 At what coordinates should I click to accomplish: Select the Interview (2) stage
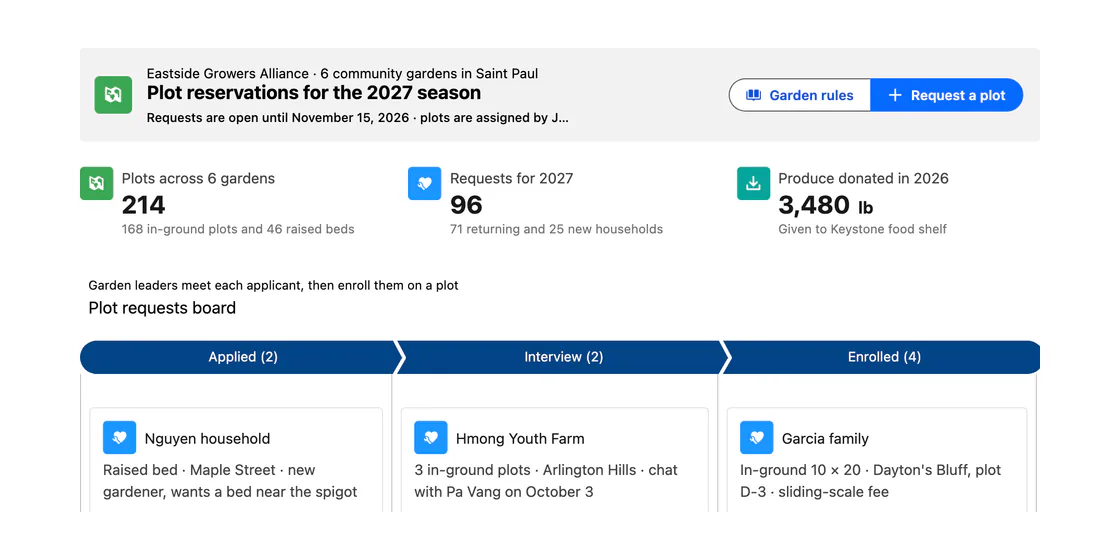(x=564, y=357)
